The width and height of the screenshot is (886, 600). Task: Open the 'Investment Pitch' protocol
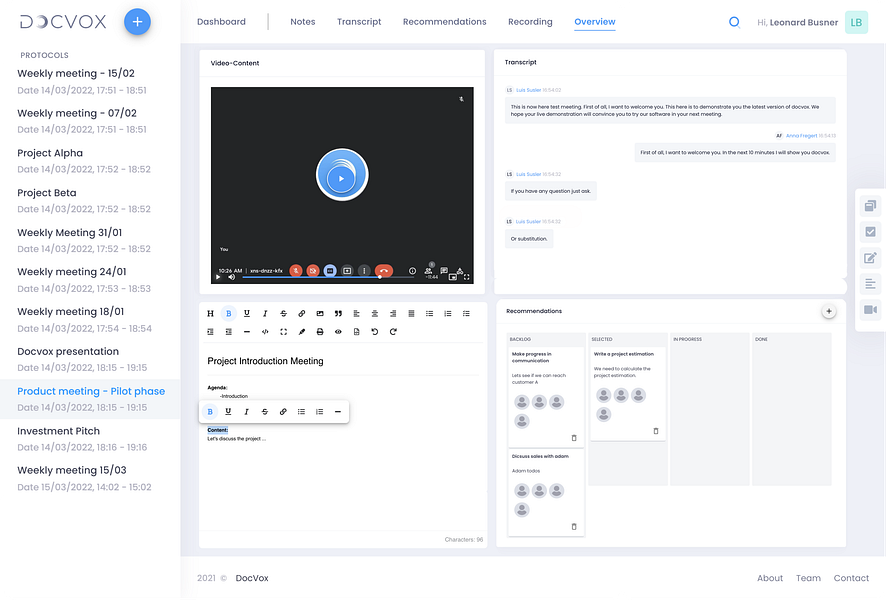(x=90, y=439)
